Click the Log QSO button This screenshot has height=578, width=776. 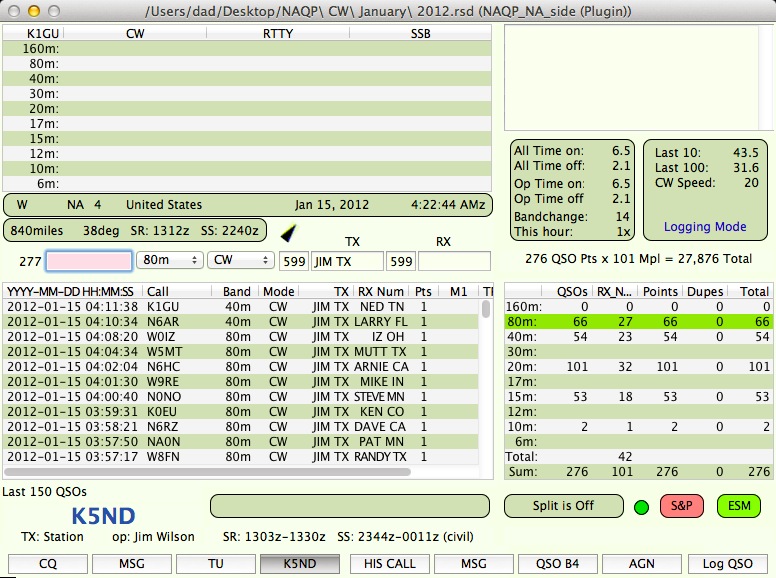(728, 564)
